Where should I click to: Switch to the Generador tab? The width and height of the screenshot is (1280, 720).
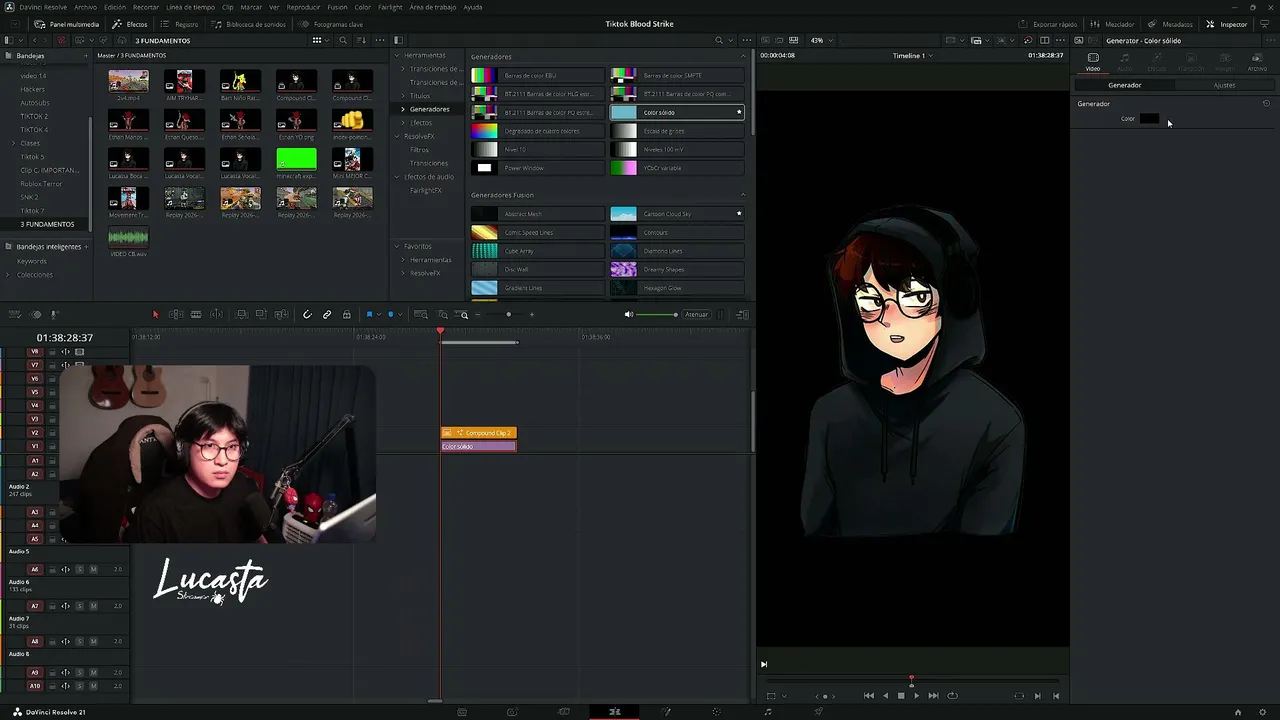(x=1124, y=85)
